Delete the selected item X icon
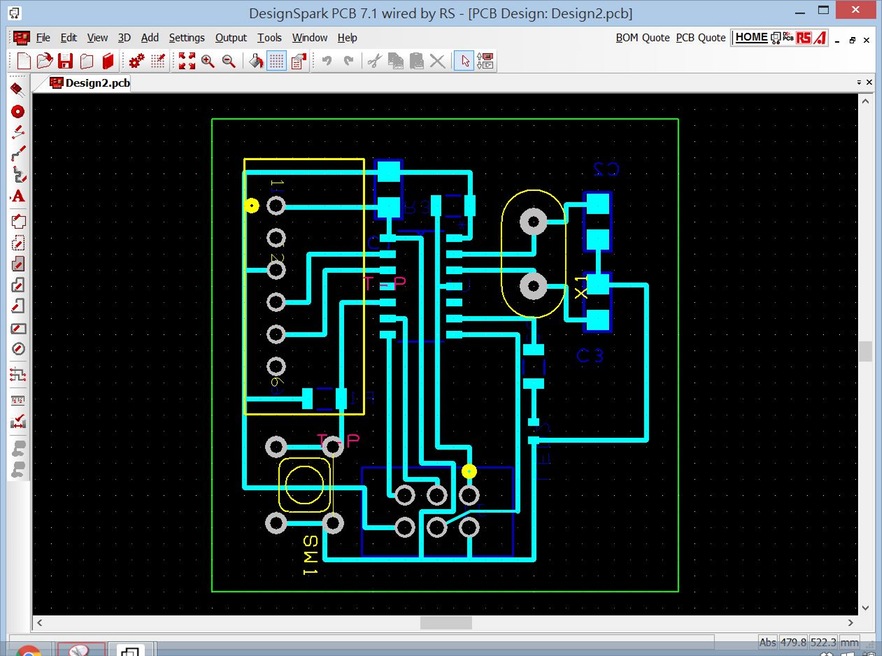Viewport: 882px width, 656px height. pos(437,60)
